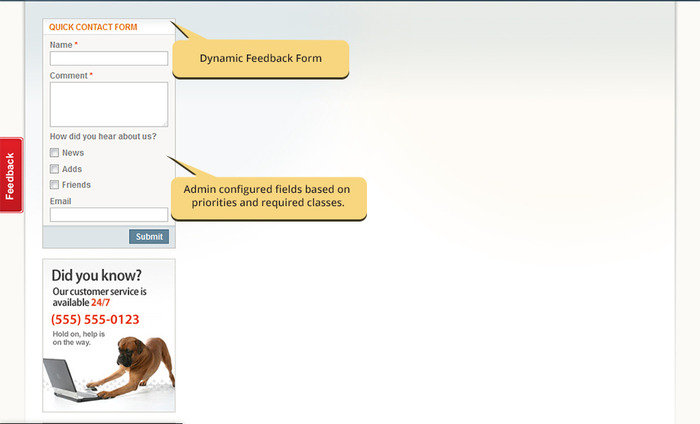Click the Quick Contact Form header
The width and height of the screenshot is (700, 424).
[x=93, y=27]
